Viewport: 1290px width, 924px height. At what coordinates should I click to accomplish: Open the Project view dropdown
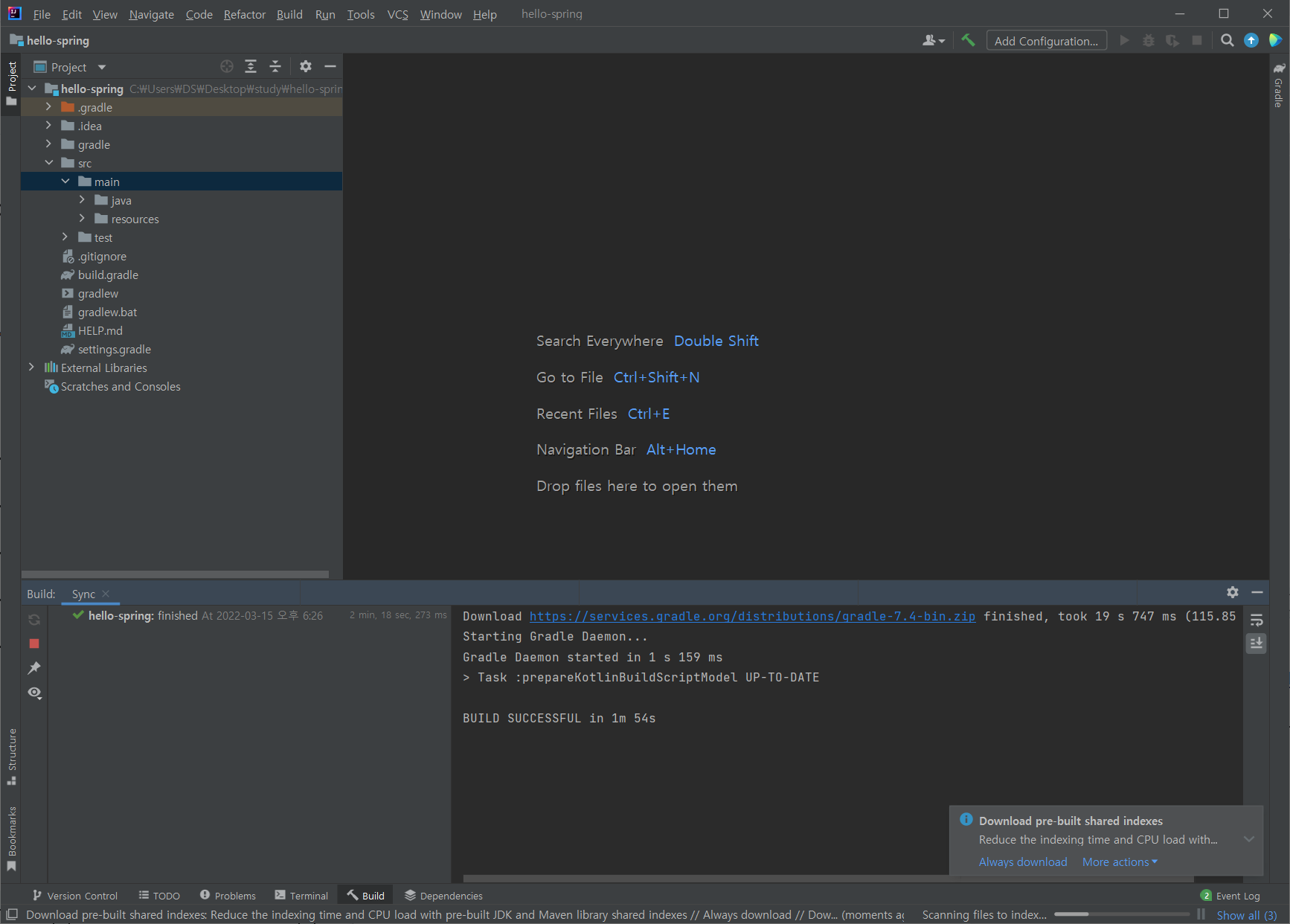(102, 67)
